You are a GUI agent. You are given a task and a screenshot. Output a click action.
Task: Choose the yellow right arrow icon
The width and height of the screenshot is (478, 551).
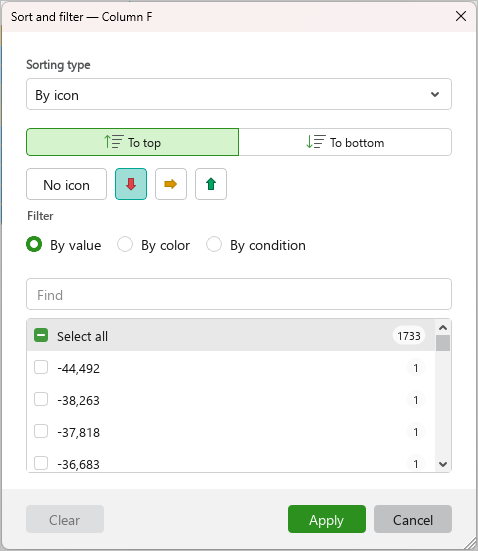pos(171,184)
